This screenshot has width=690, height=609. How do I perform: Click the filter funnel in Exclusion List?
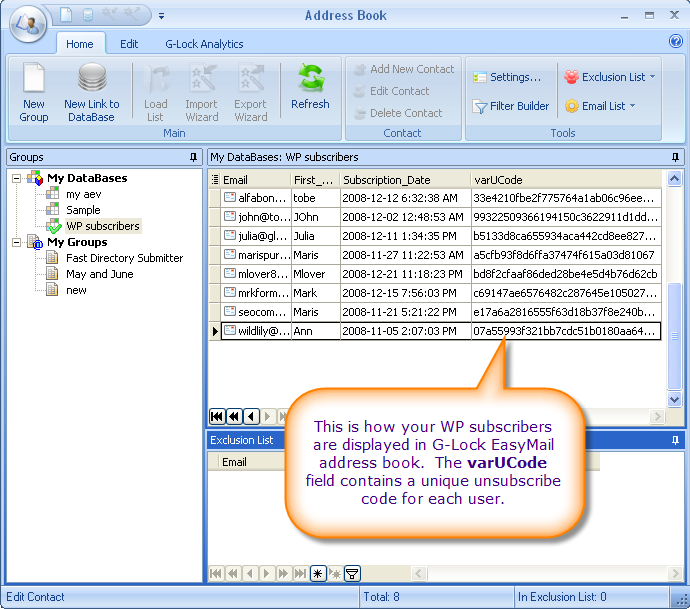click(x=352, y=573)
